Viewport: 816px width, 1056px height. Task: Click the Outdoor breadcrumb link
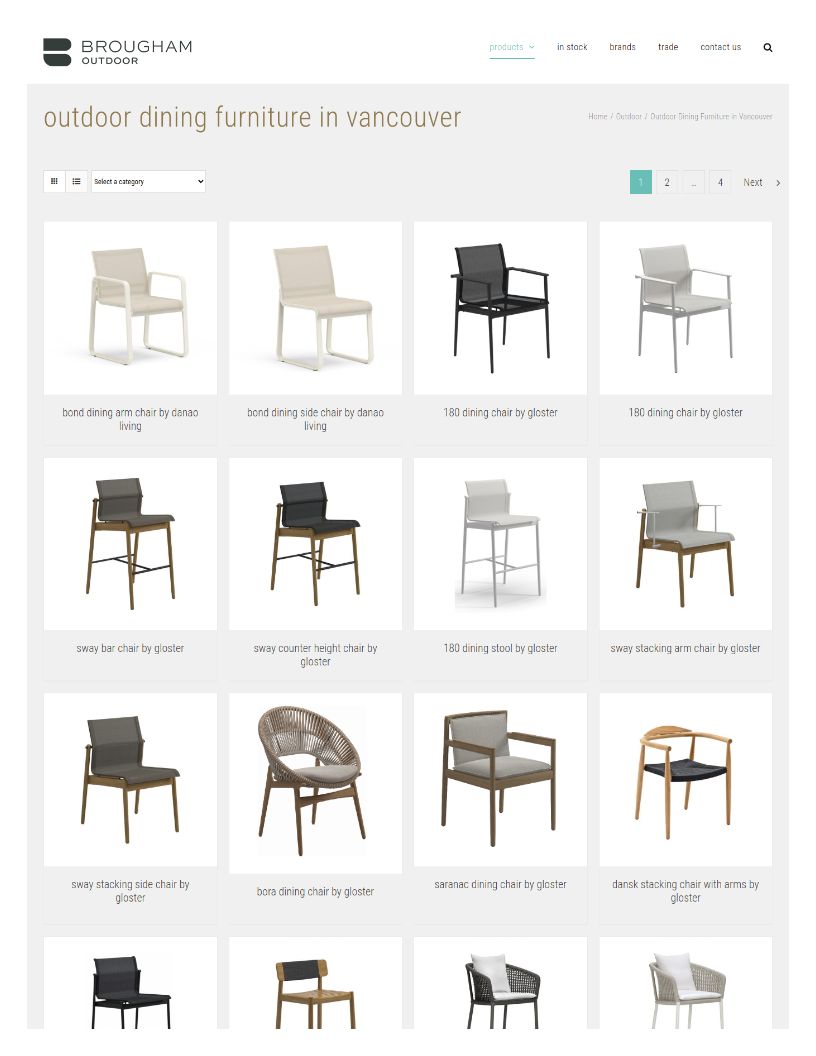point(629,117)
